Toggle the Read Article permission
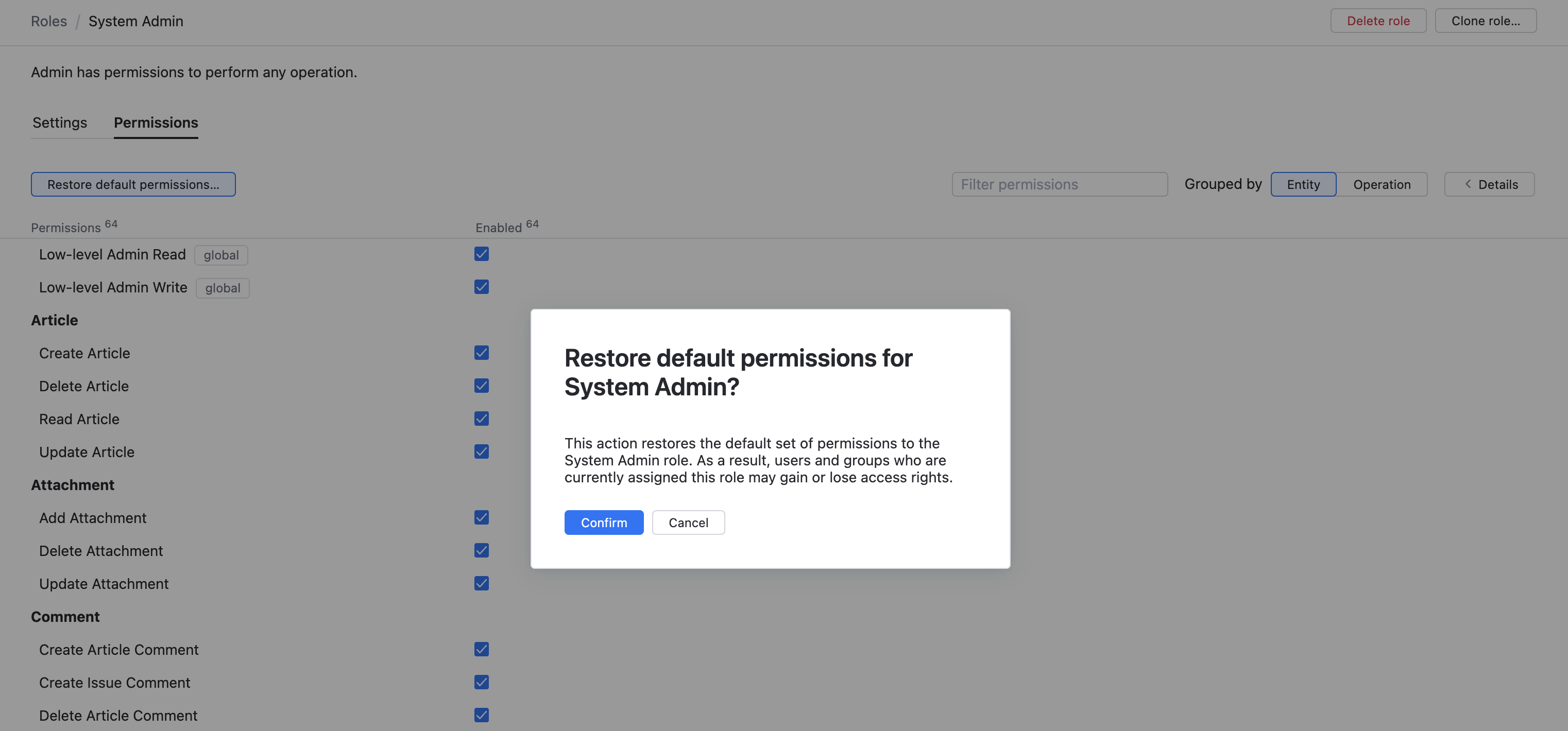1568x731 pixels. point(481,419)
